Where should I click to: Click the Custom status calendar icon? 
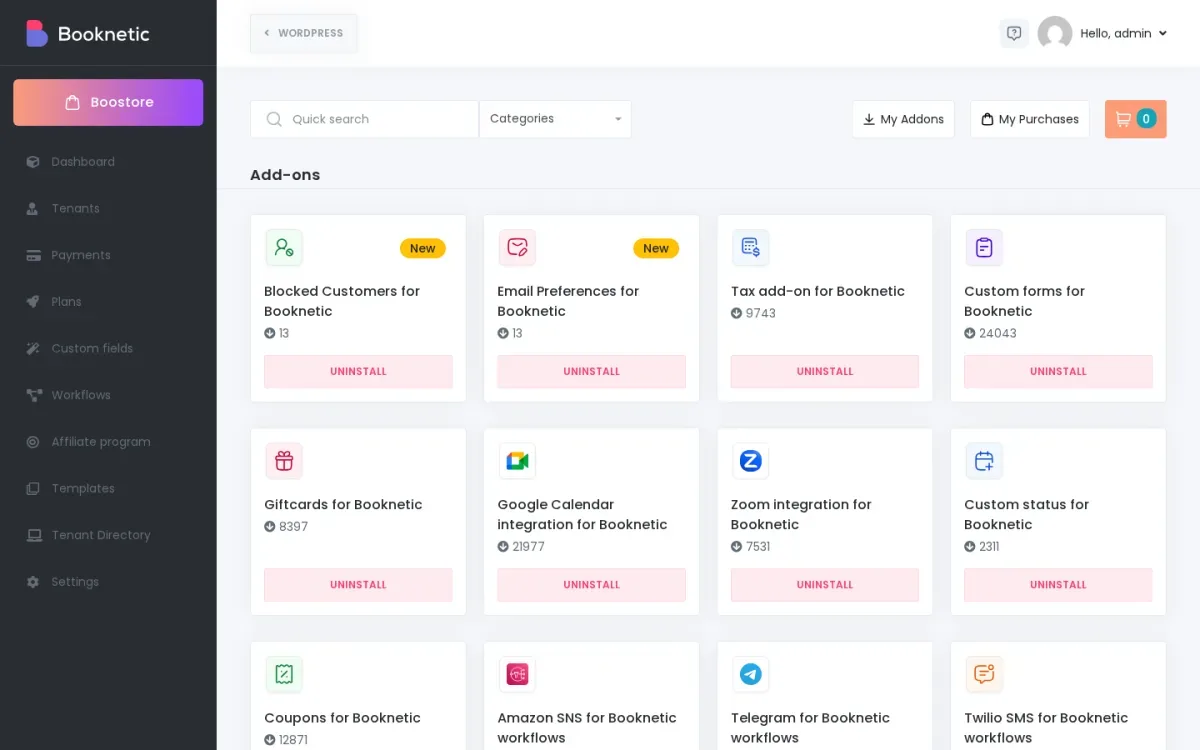tap(984, 461)
